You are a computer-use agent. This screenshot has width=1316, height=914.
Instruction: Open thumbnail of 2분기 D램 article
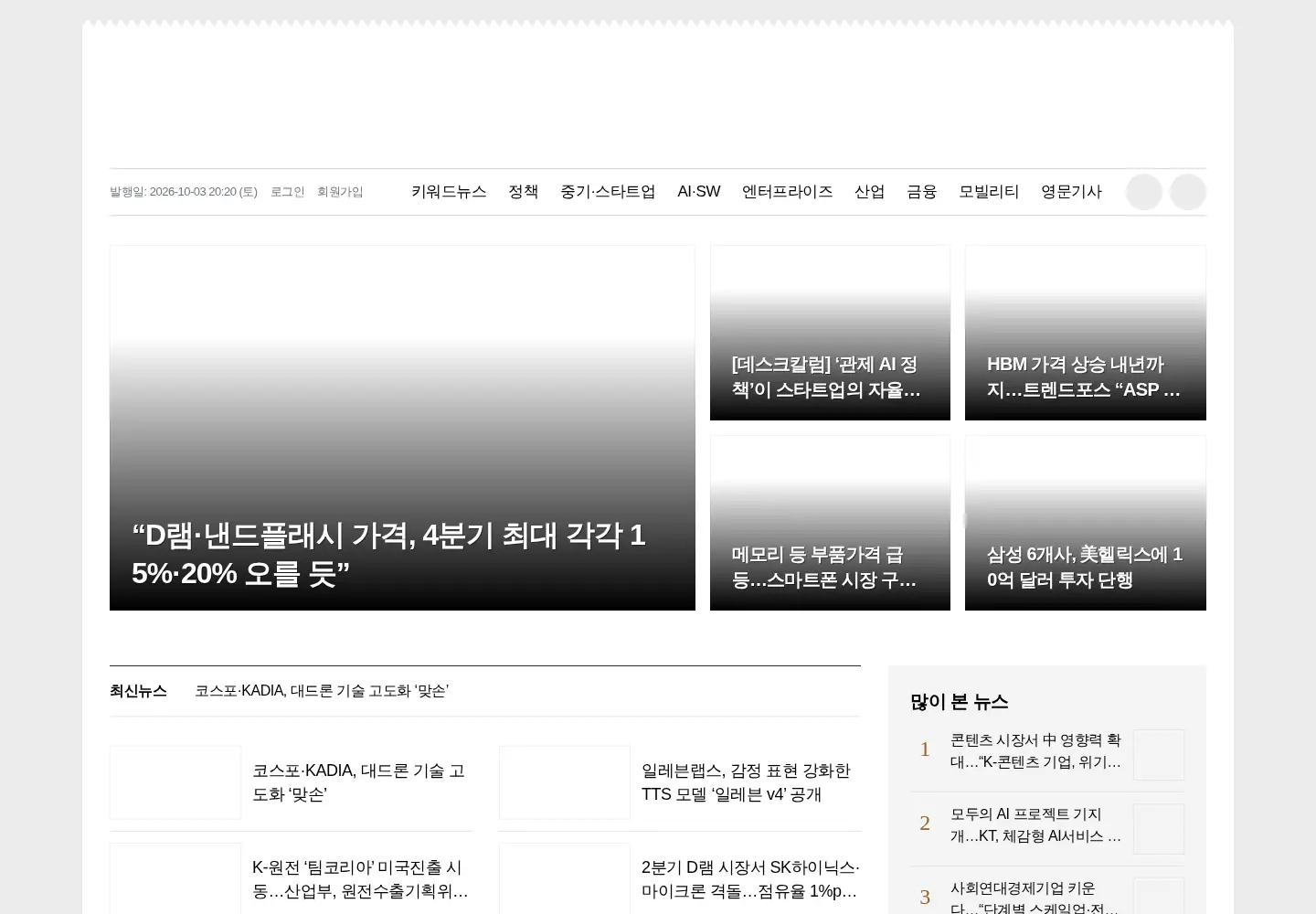(x=565, y=878)
